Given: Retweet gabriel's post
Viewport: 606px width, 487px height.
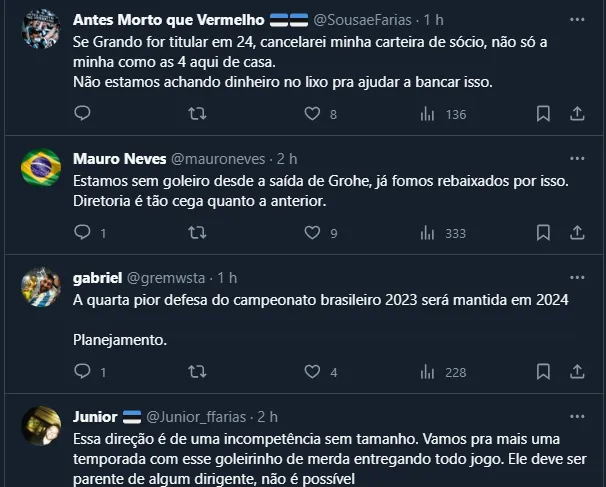Looking at the screenshot, I should (x=197, y=371).
